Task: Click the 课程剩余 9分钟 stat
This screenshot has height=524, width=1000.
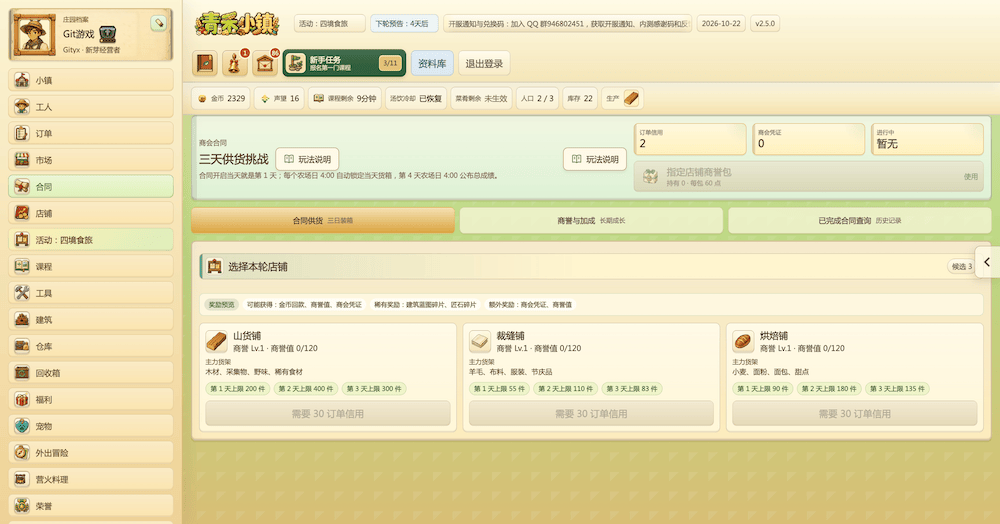Action: 345,98
